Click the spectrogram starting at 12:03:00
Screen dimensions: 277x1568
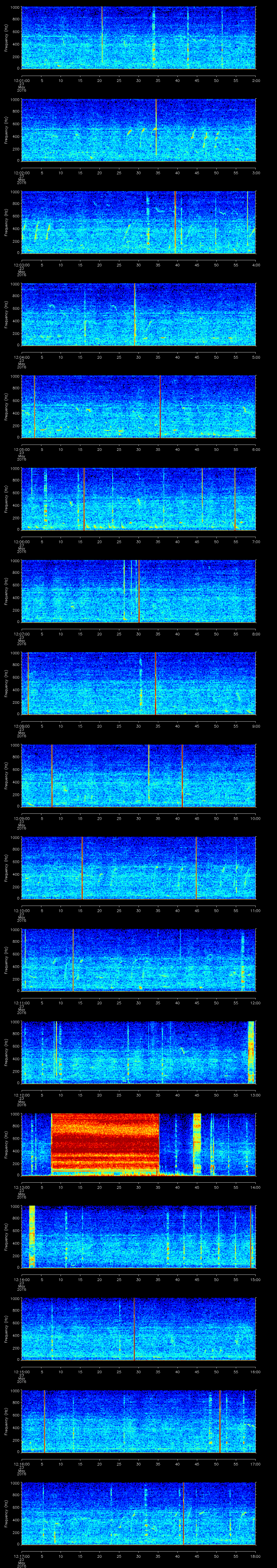point(139,222)
